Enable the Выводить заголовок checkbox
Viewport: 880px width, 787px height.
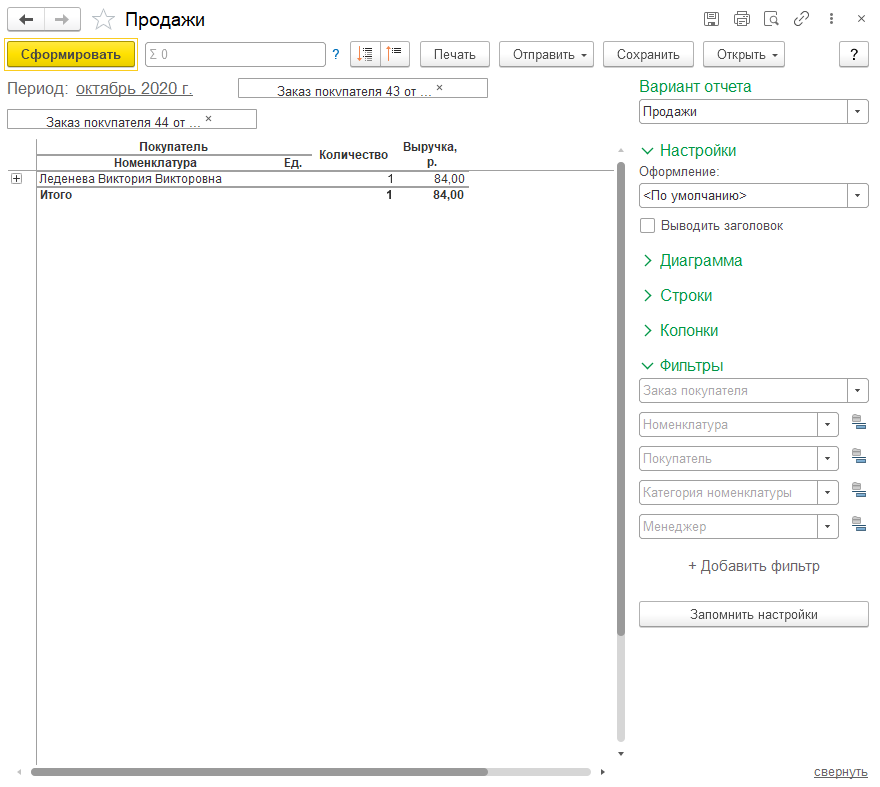click(648, 226)
